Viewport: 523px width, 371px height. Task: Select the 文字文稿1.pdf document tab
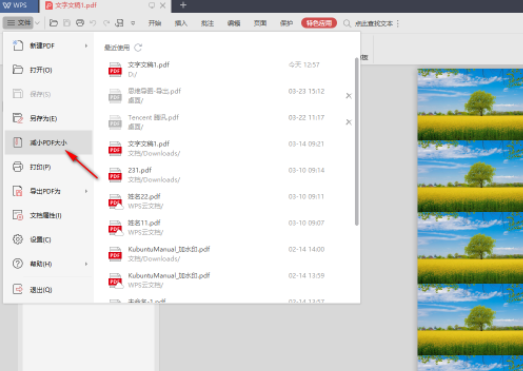point(105,6)
